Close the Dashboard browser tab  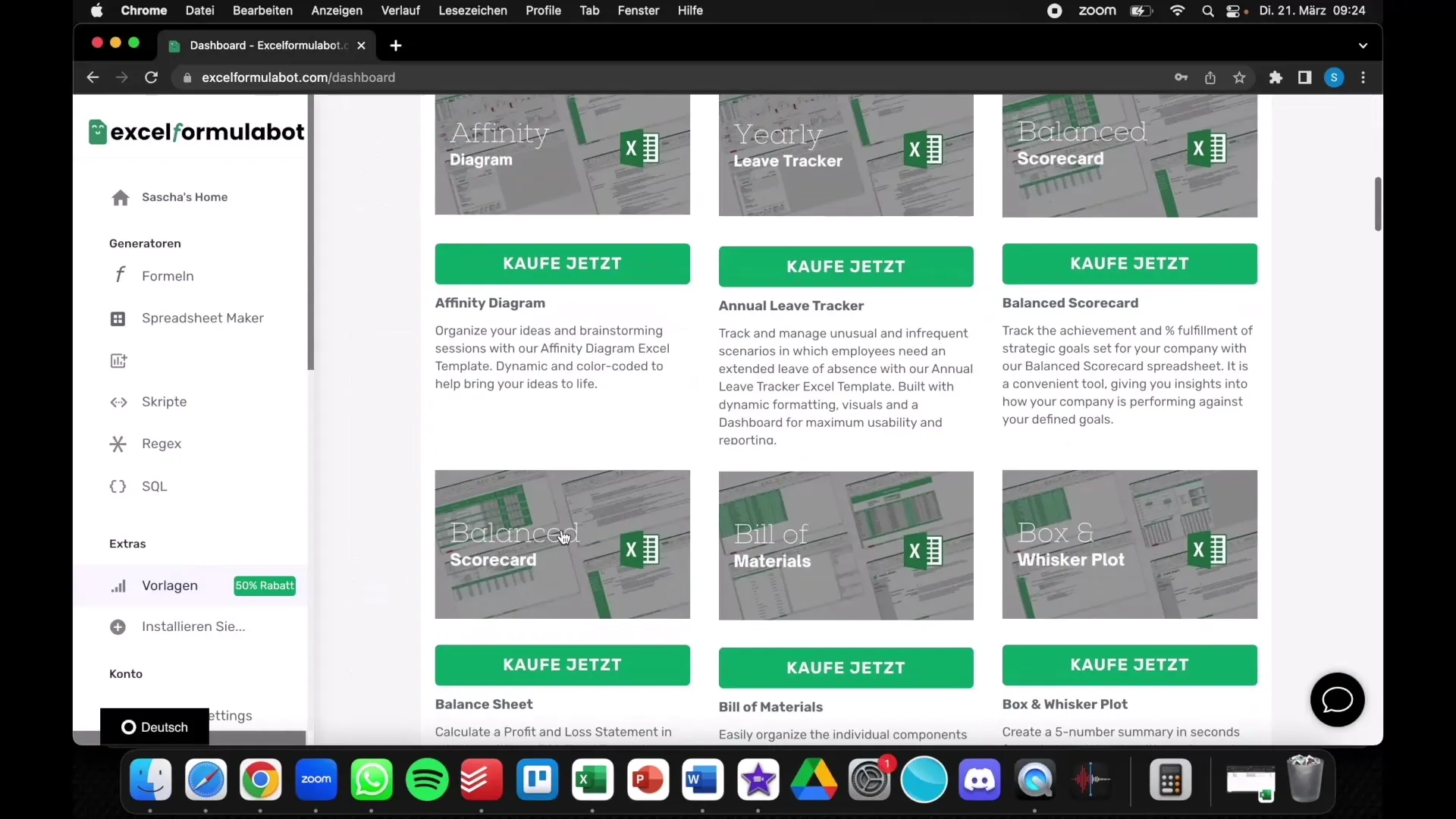361,45
